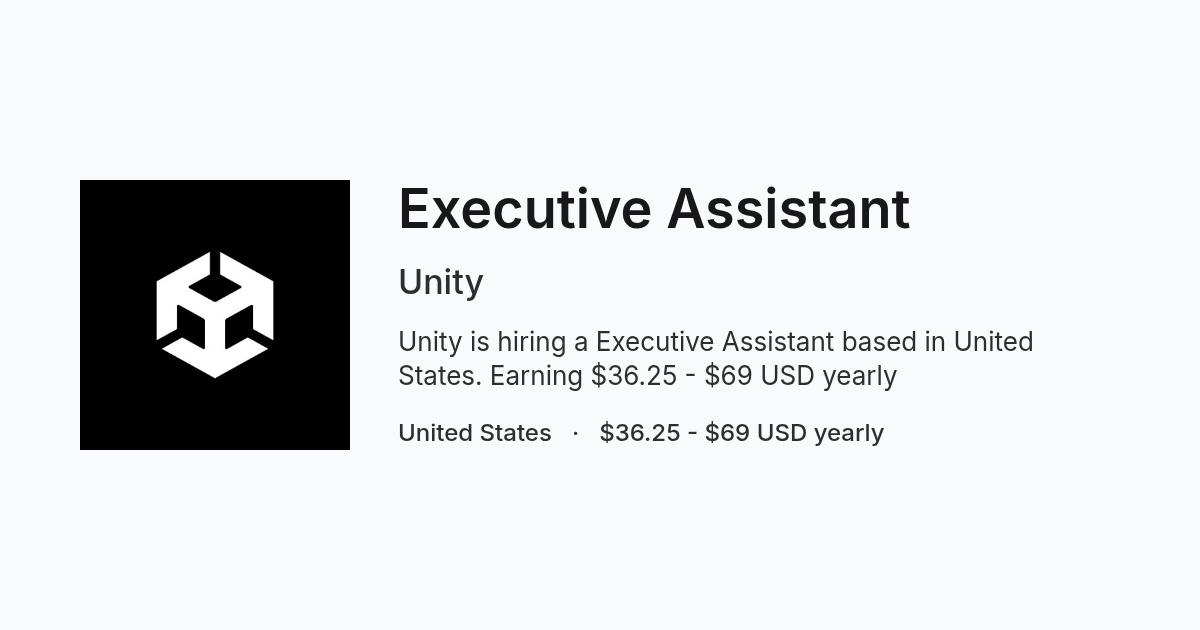Click the word yearly in the bottom row
Image resolution: width=1200 pixels, height=630 pixels.
(x=849, y=434)
